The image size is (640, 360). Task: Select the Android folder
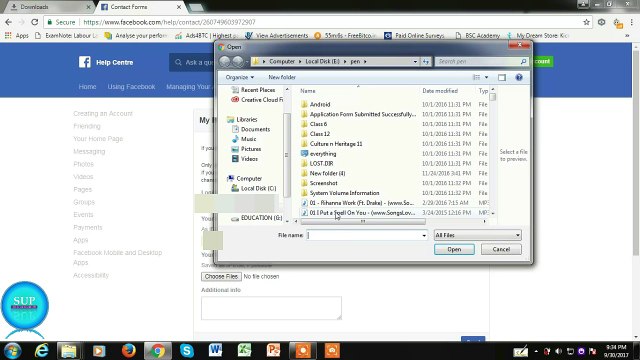320,104
